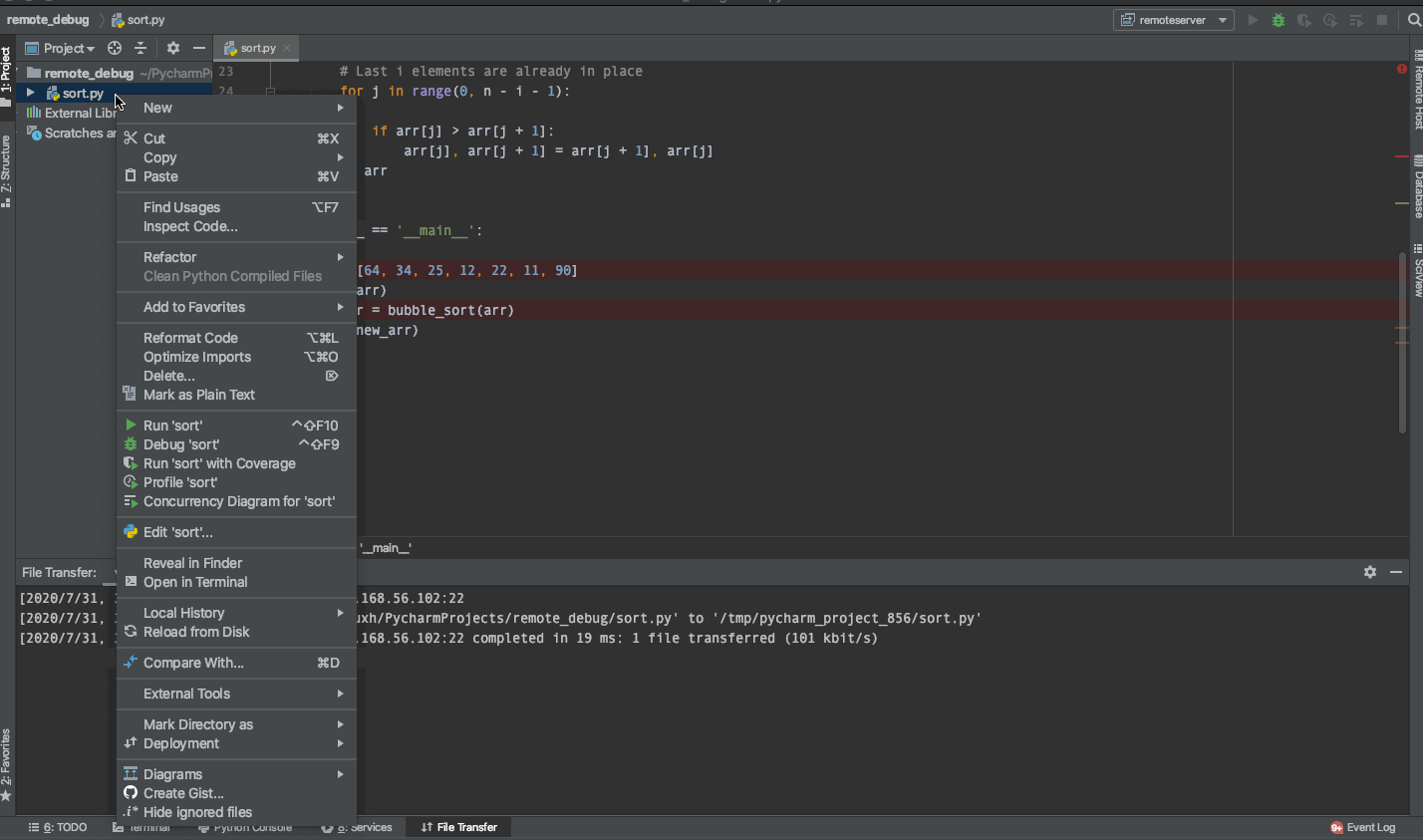Click the clipboard Paste icon in menu
This screenshot has width=1423, height=840.
tap(131, 176)
